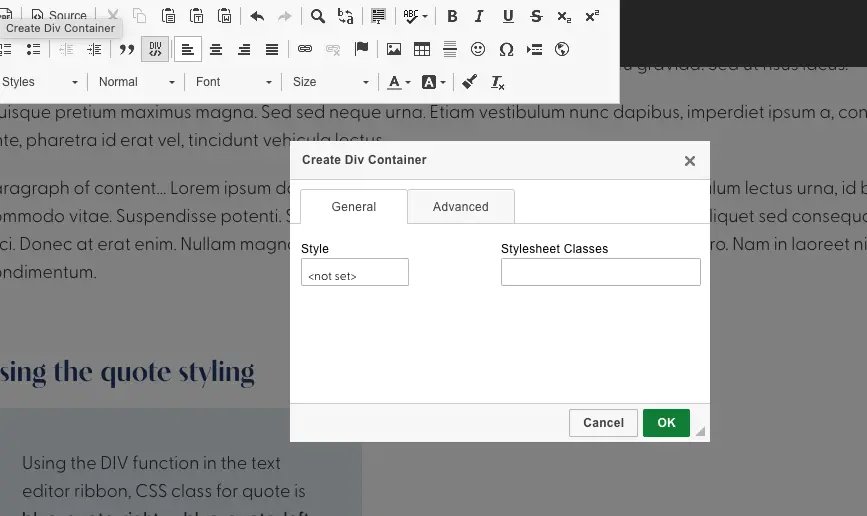The image size is (867, 516).
Task: Select the General tab
Action: (x=354, y=207)
